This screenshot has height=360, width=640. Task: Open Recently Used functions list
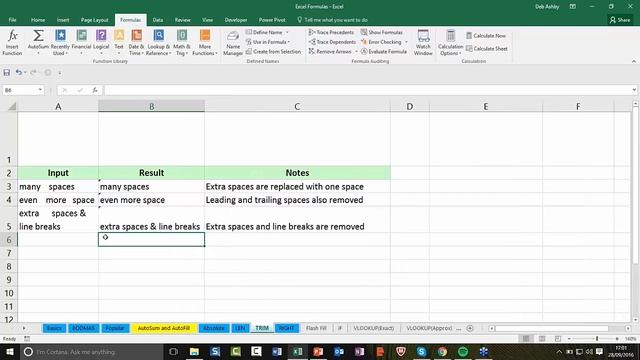(x=60, y=42)
